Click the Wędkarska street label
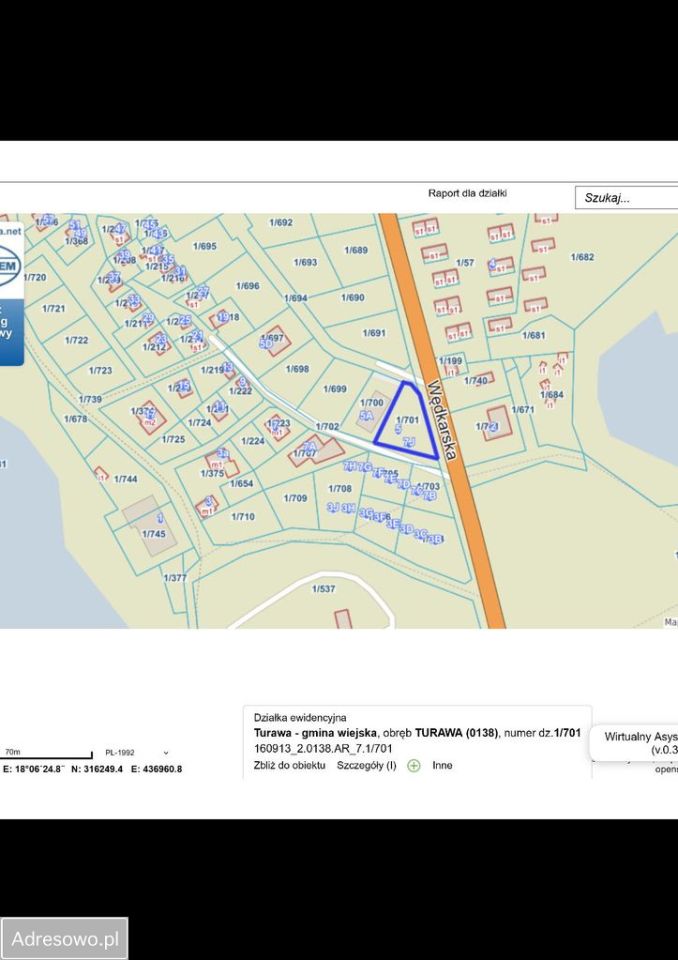This screenshot has height=960, width=678. (x=442, y=419)
